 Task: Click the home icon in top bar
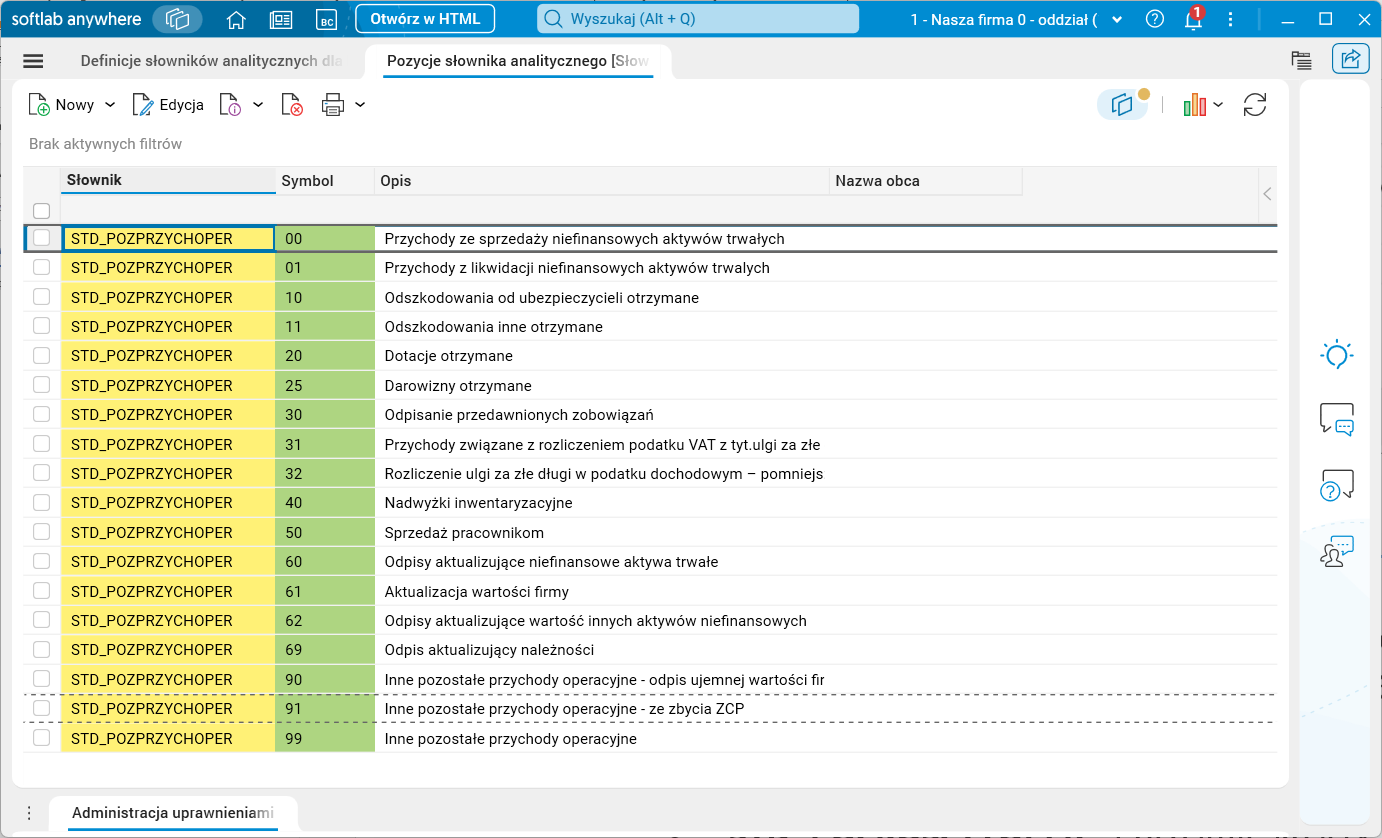pyautogui.click(x=236, y=19)
